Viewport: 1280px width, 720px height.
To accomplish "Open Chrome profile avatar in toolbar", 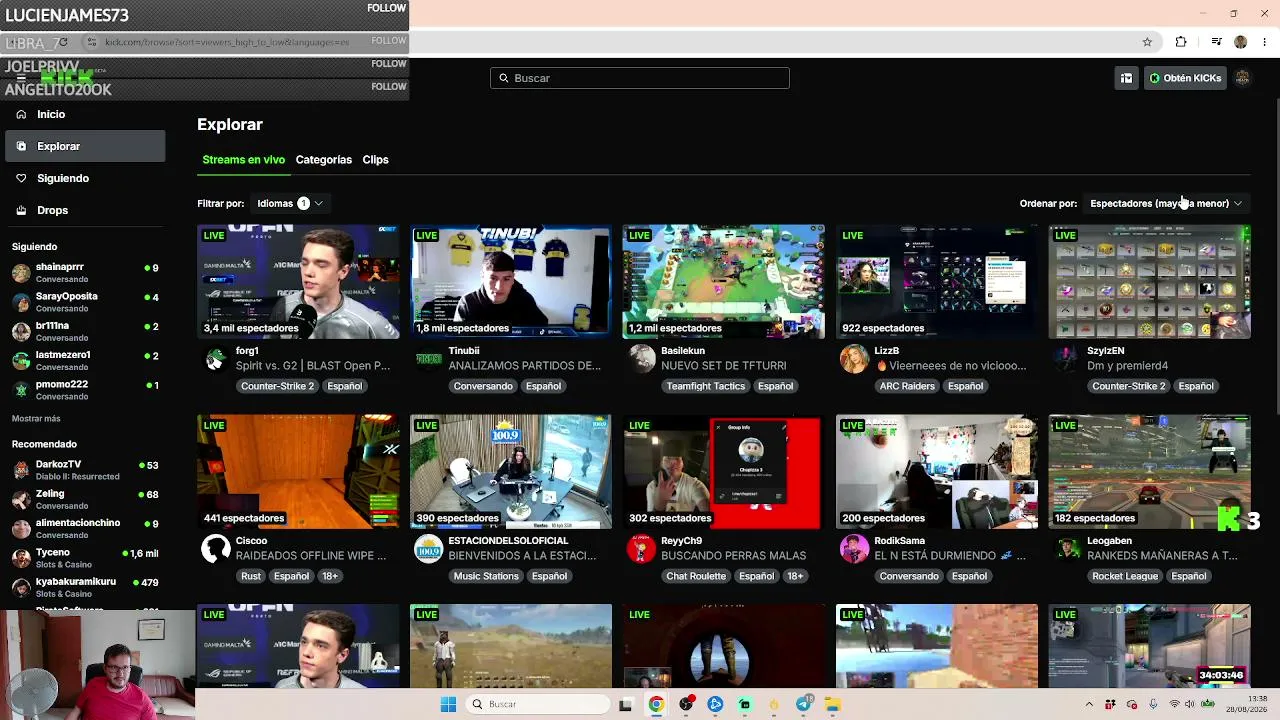I will pos(1240,42).
